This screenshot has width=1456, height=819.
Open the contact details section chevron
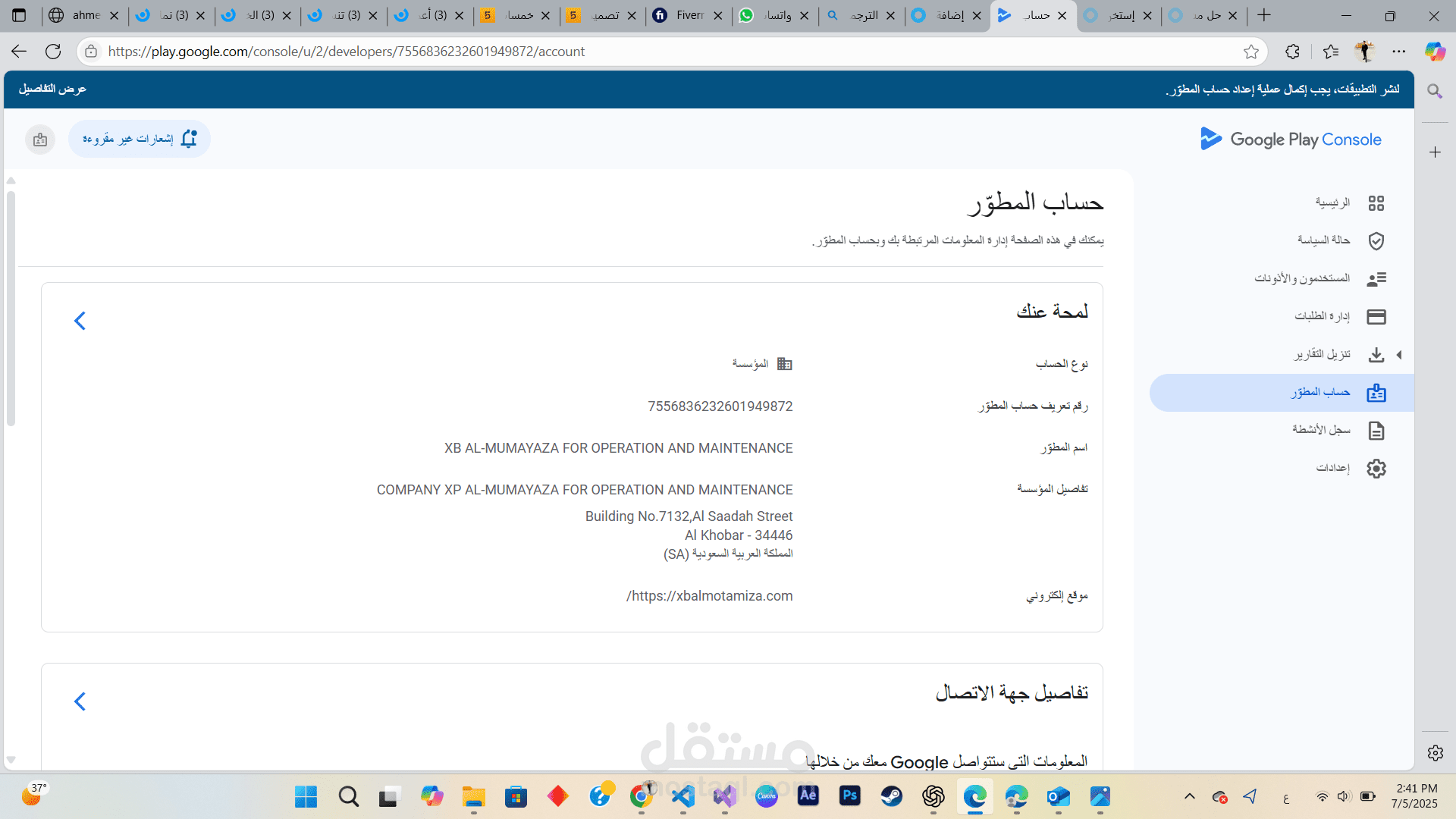click(x=80, y=701)
